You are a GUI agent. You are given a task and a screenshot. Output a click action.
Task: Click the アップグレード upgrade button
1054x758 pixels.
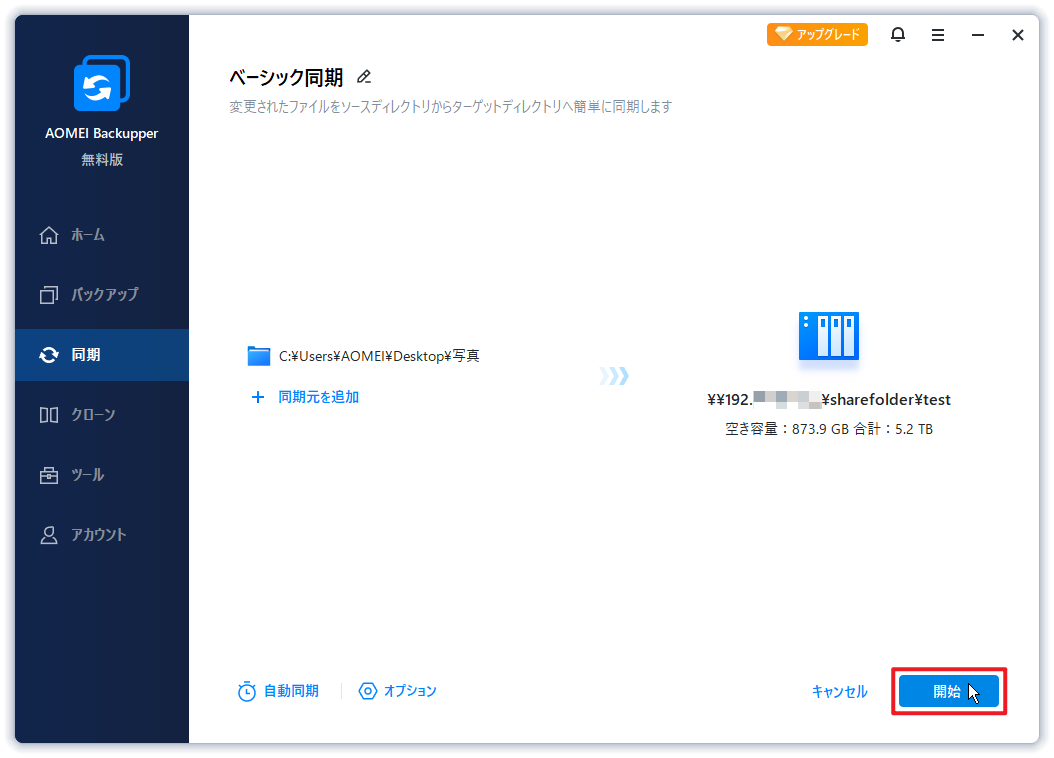pyautogui.click(x=817, y=34)
